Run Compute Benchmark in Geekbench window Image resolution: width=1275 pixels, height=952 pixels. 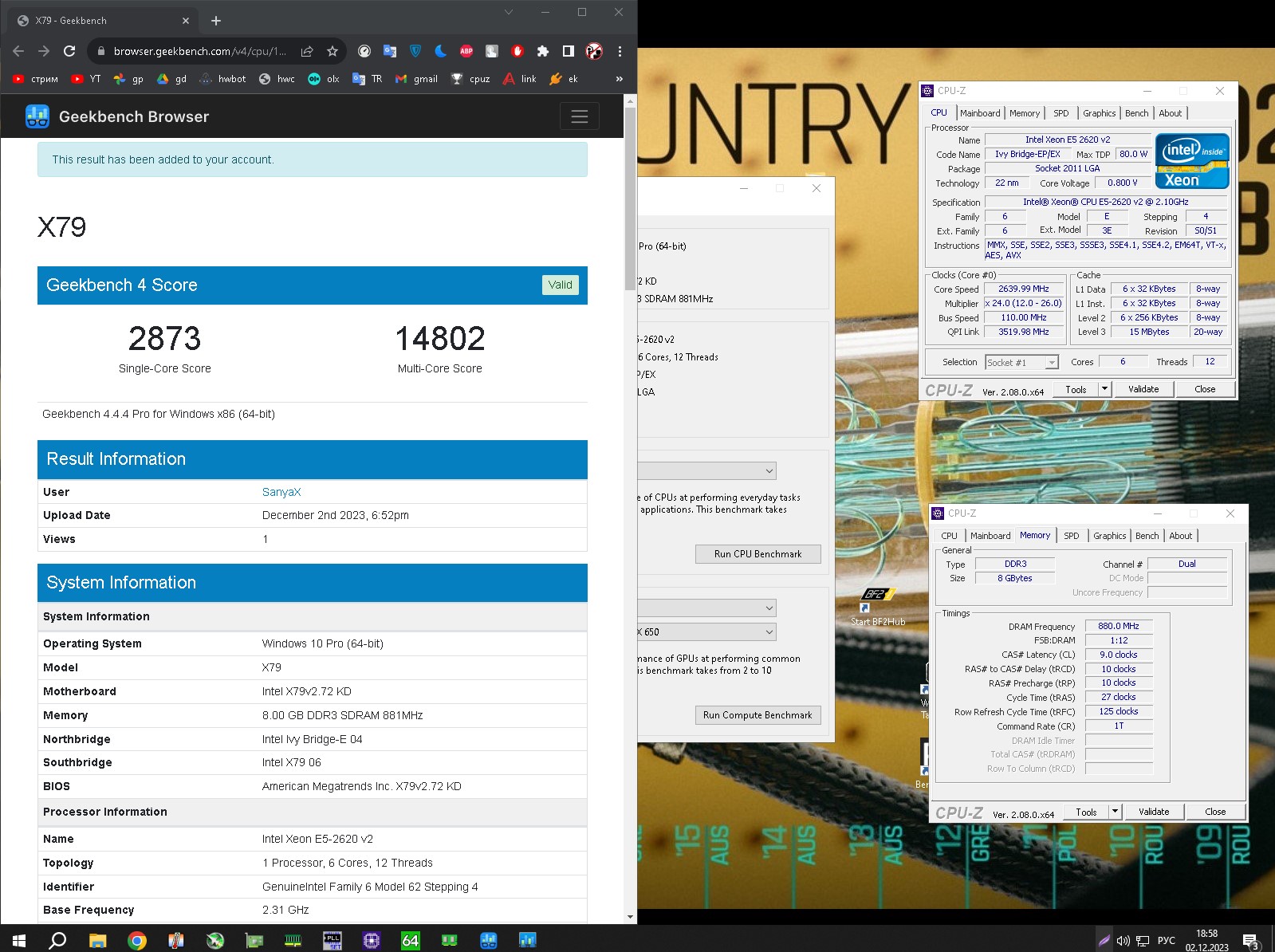[758, 715]
